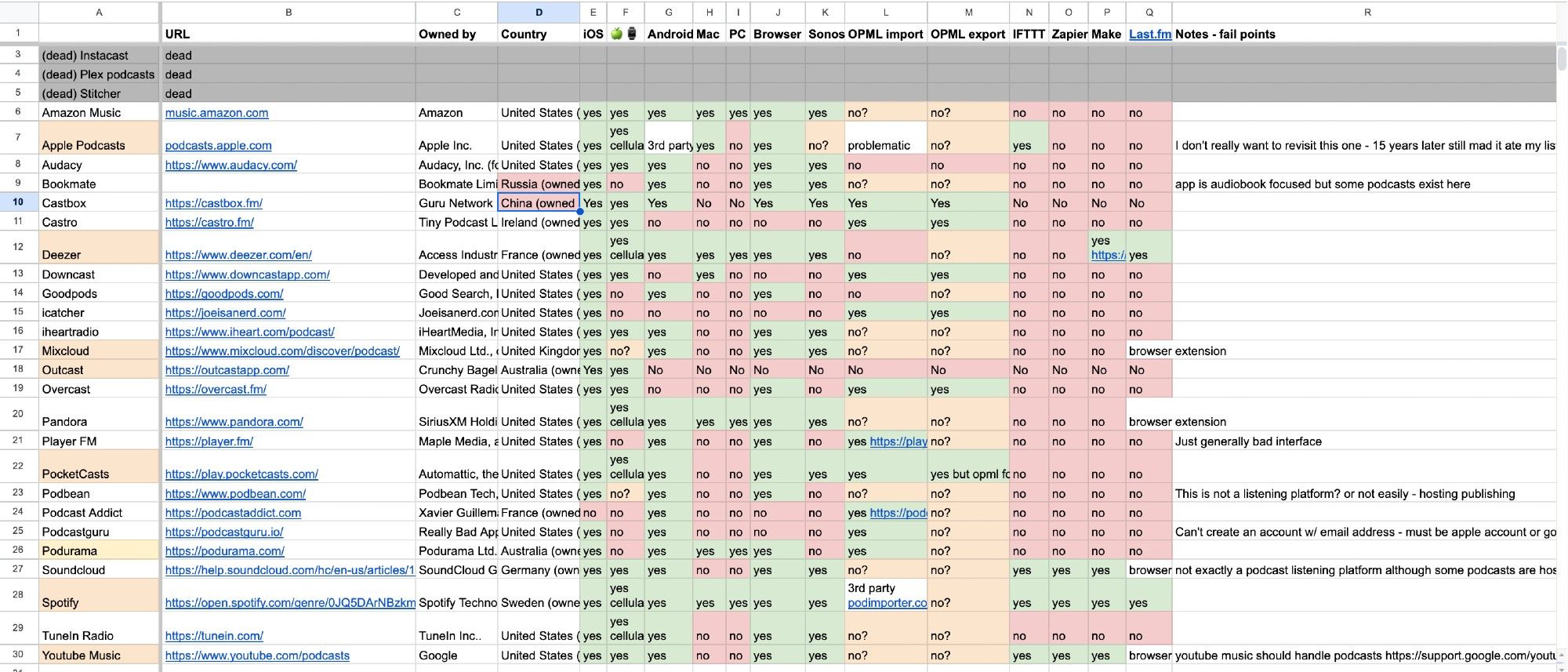Click the "Country" header cell
Image resolution: width=1568 pixels, height=672 pixels.
coord(539,34)
